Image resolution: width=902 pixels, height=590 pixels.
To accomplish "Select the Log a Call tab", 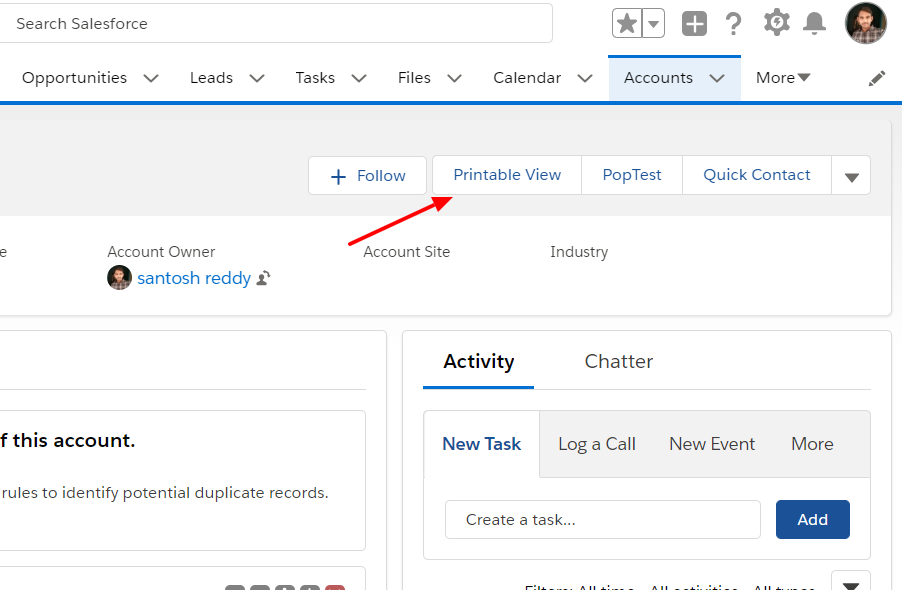I will click(x=597, y=444).
